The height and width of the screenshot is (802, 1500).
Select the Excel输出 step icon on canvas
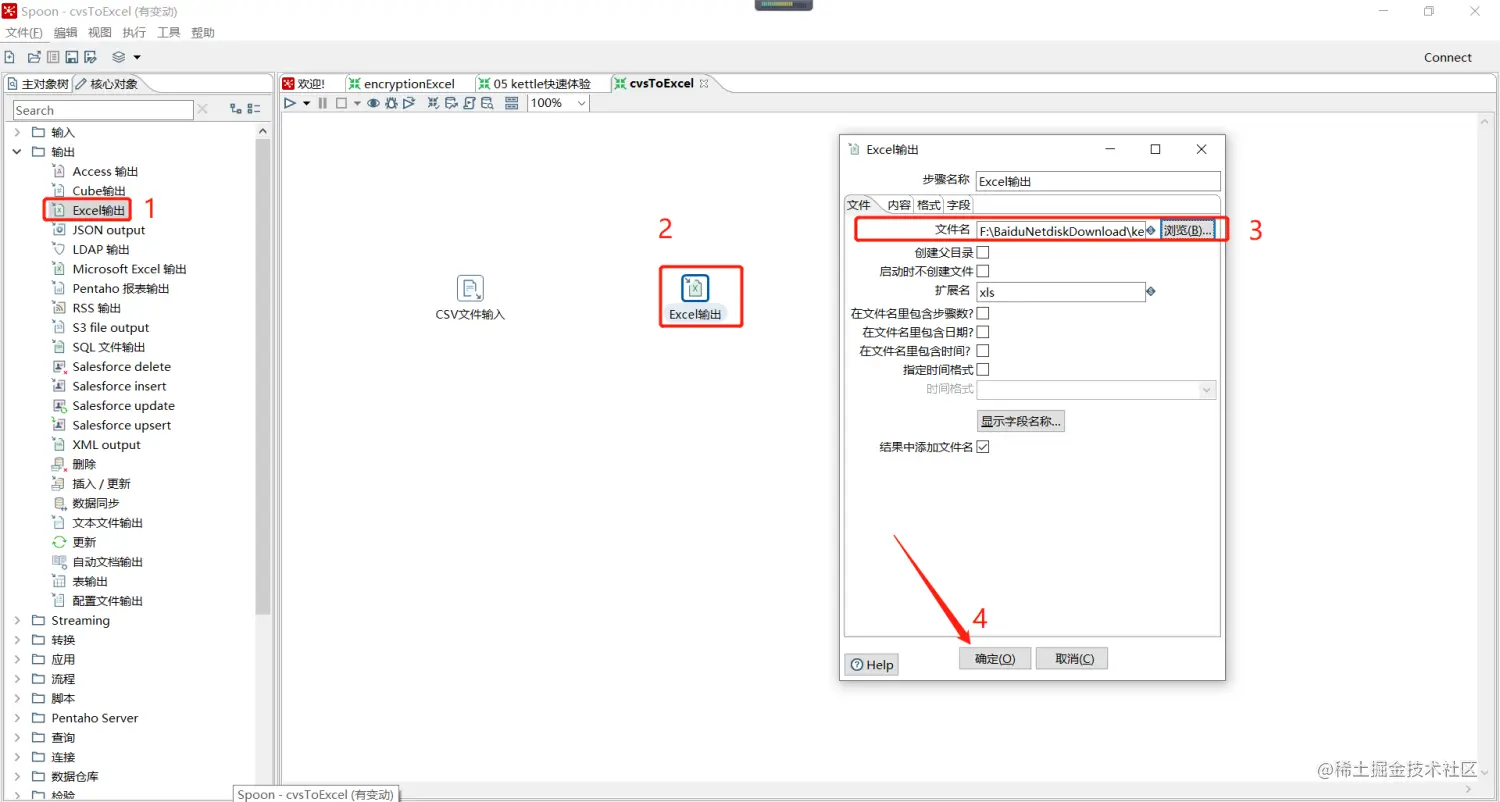pos(695,288)
